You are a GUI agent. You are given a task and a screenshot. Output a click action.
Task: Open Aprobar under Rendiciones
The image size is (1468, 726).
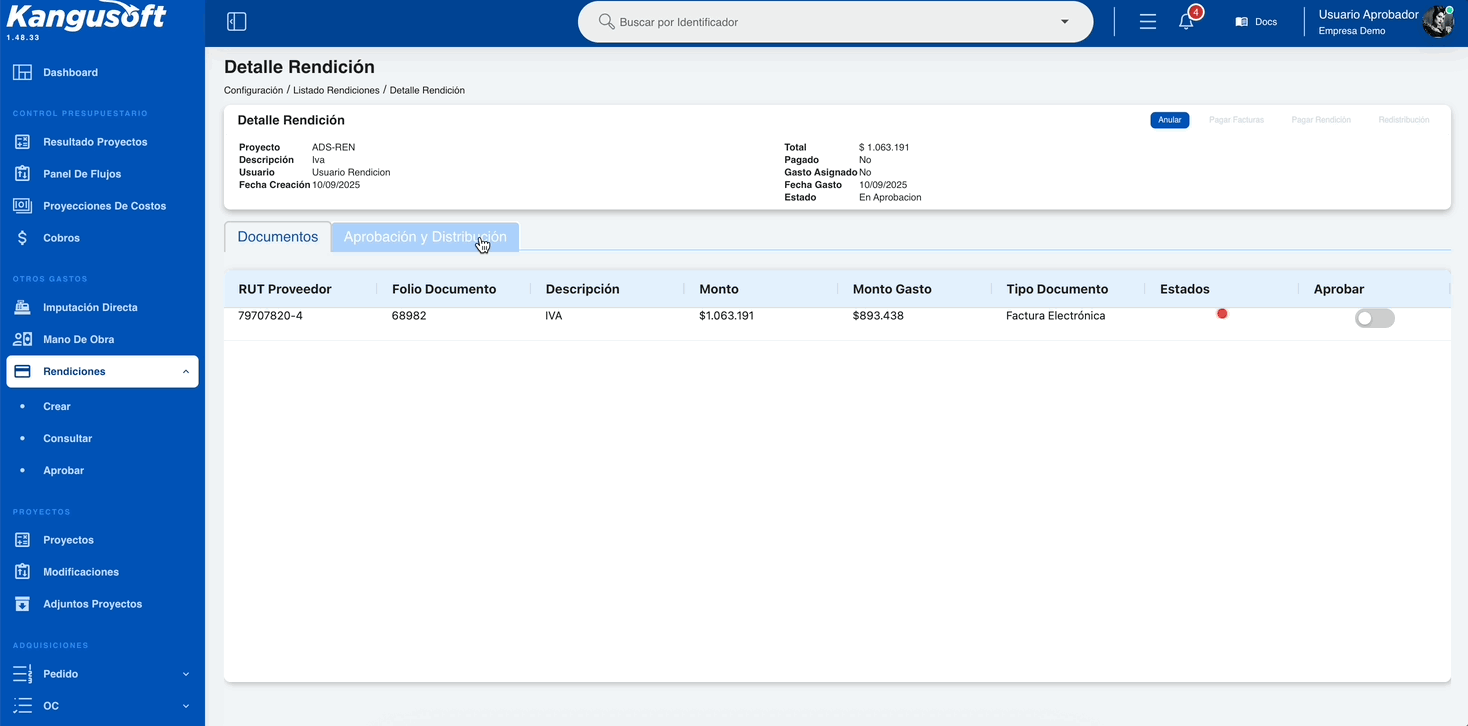(63, 471)
